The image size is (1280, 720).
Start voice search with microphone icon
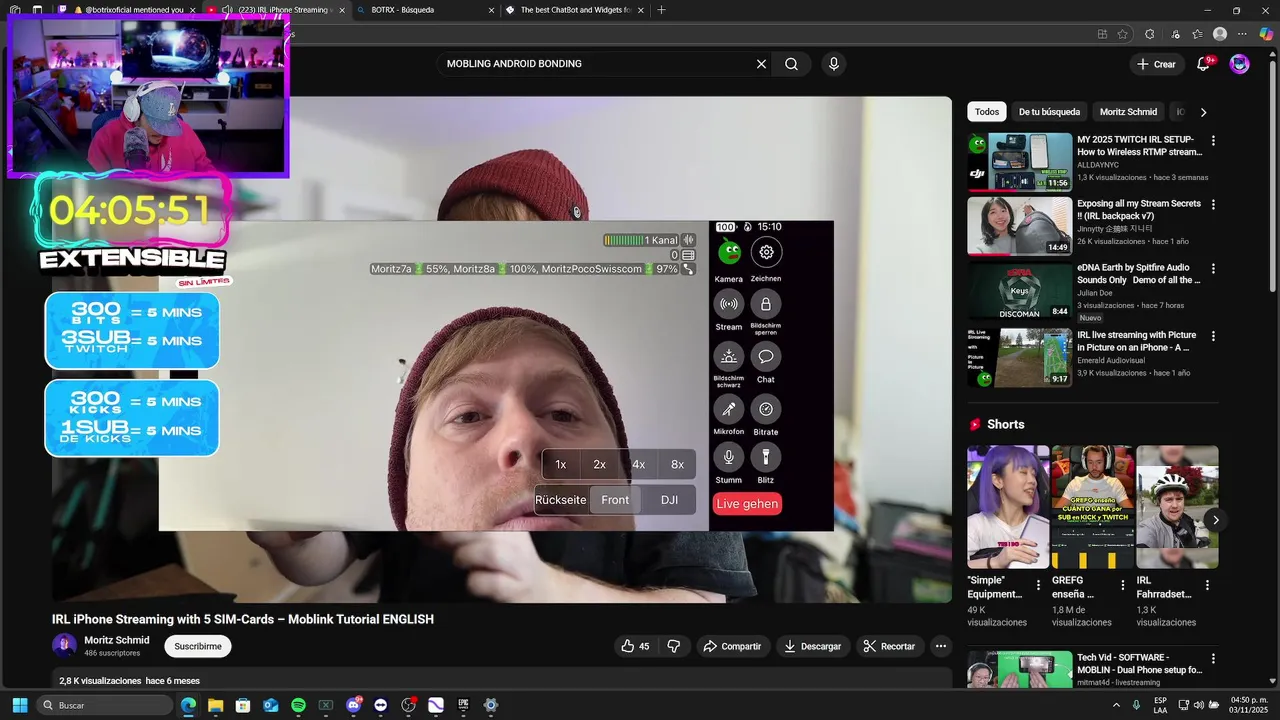point(834,64)
